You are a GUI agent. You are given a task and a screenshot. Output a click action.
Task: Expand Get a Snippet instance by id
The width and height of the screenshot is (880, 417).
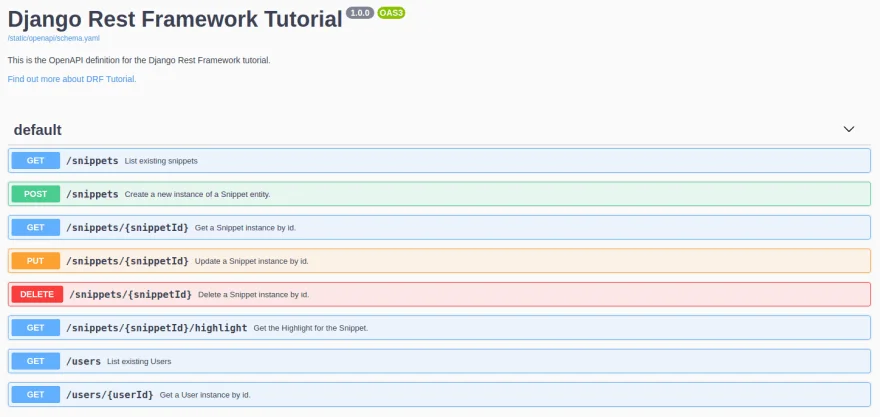[439, 227]
